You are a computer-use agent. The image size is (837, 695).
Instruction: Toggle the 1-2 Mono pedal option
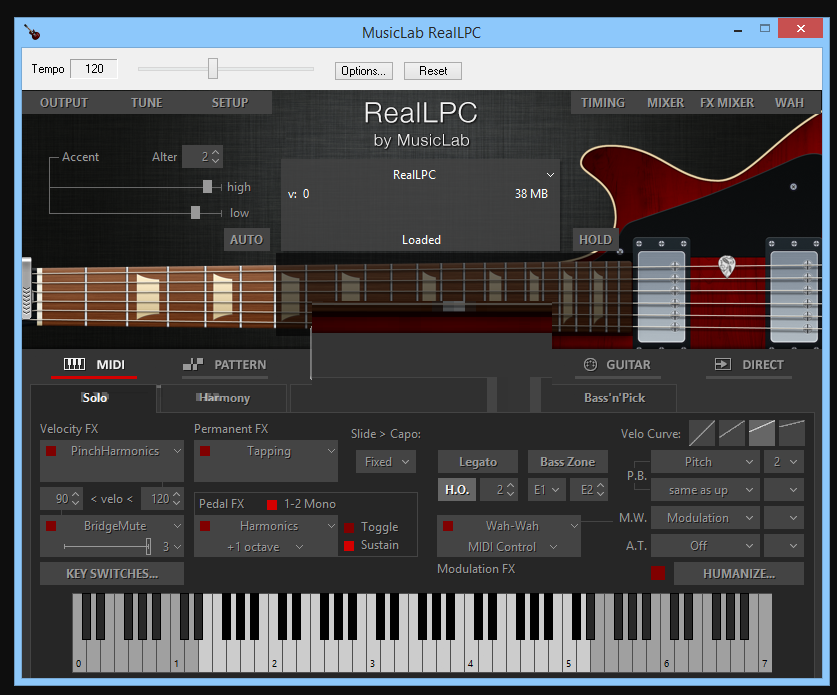(272, 504)
